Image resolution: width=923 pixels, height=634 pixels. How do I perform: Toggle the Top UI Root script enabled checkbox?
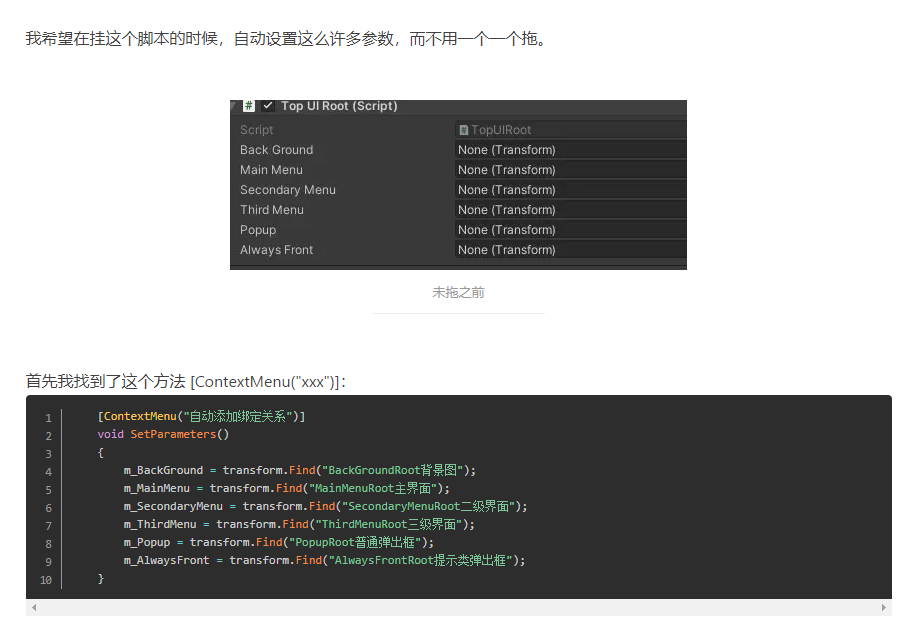(x=268, y=106)
